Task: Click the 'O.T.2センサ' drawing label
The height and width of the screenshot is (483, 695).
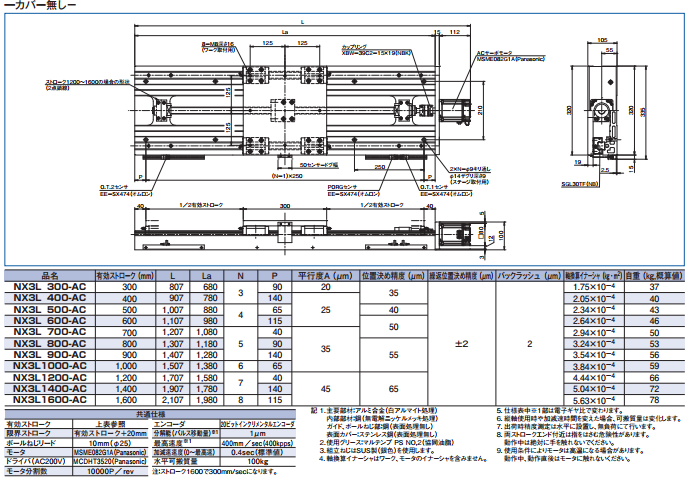Action: pos(116,187)
